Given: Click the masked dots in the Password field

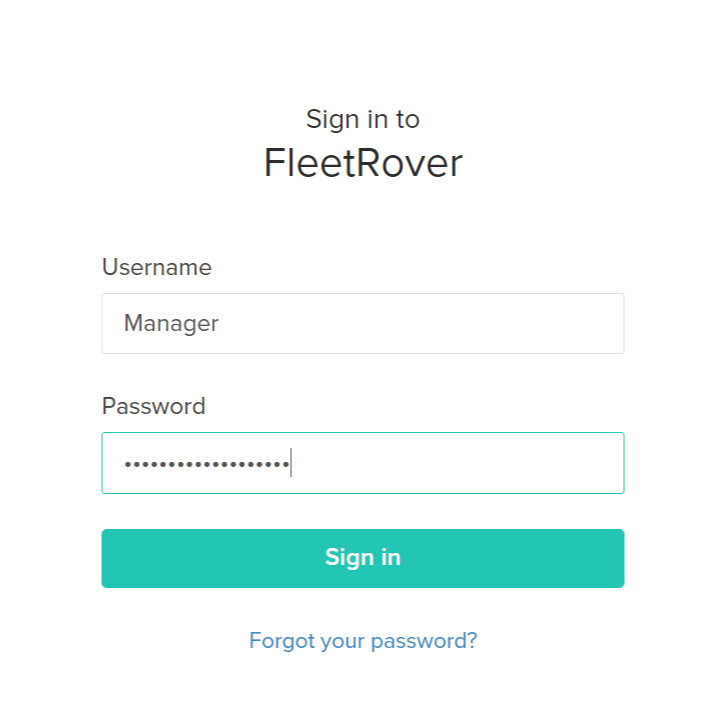Looking at the screenshot, I should click(x=205, y=464).
